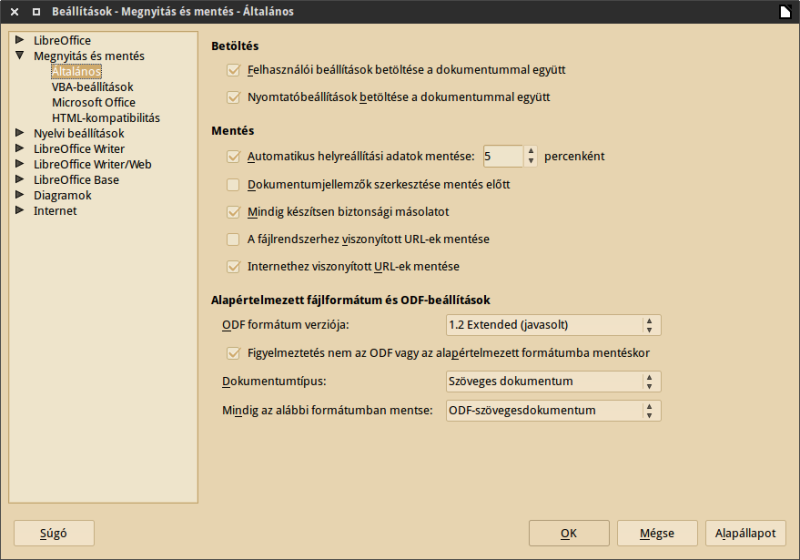
Task: Collapse the Megnyitás és mentés node
Action: pyautogui.click(x=19, y=56)
